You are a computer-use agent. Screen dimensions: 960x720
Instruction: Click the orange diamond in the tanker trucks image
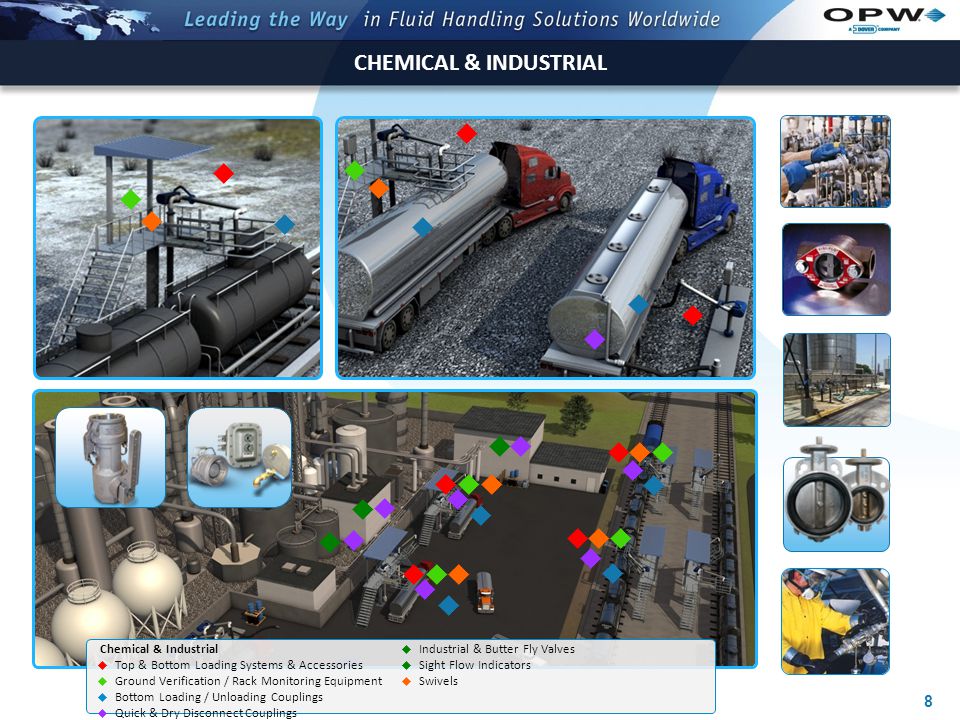[x=379, y=188]
